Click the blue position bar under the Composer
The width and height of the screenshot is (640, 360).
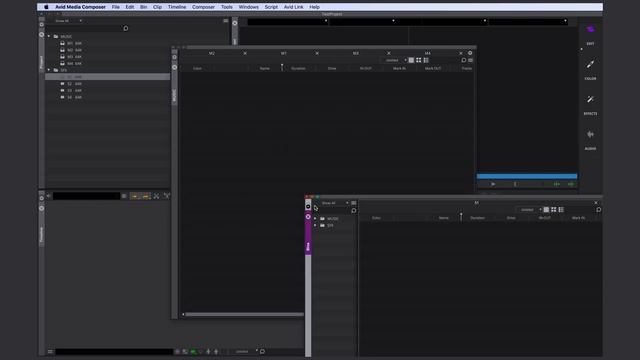point(527,176)
